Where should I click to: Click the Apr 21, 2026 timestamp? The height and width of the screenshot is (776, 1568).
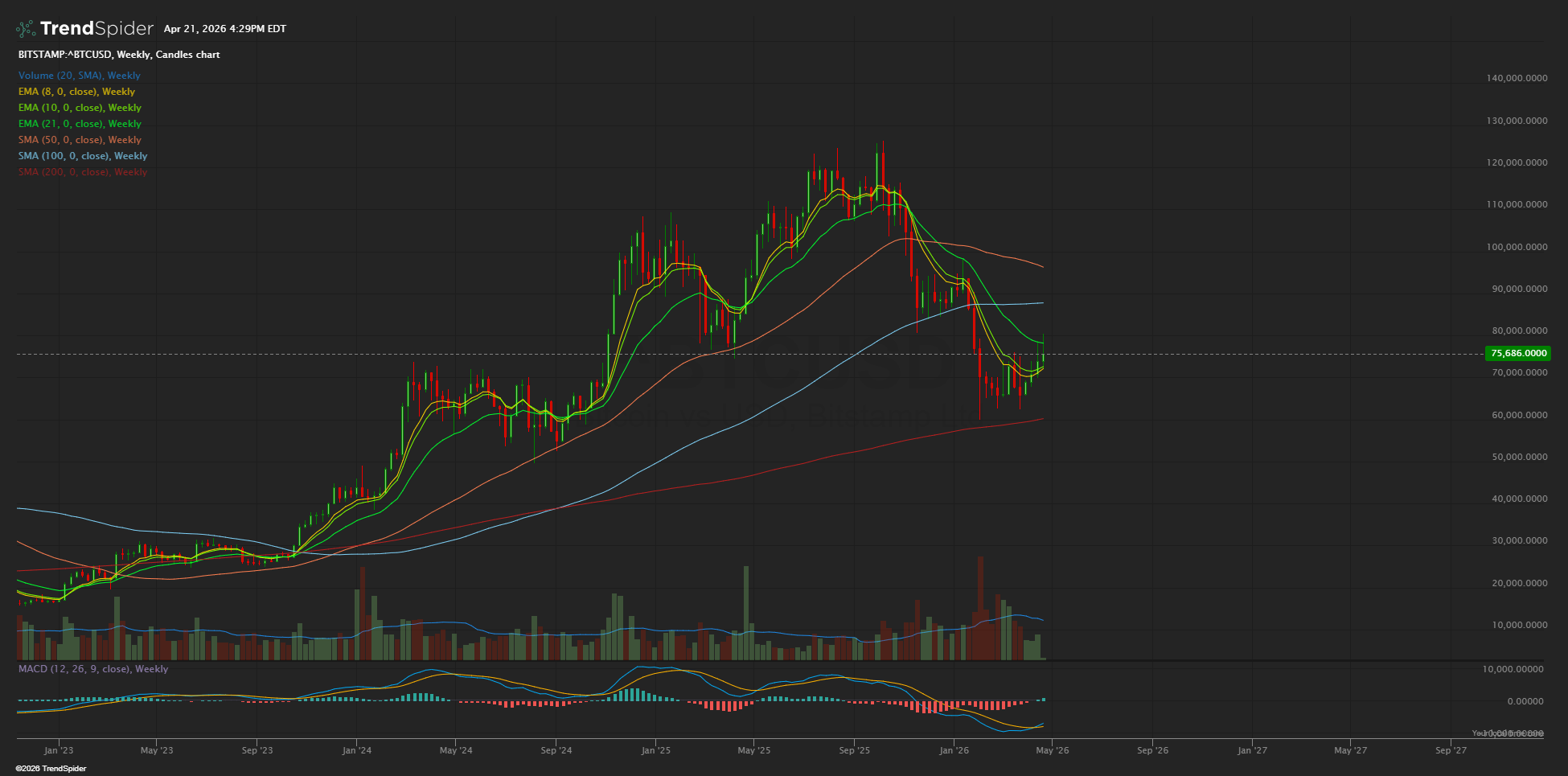click(224, 29)
